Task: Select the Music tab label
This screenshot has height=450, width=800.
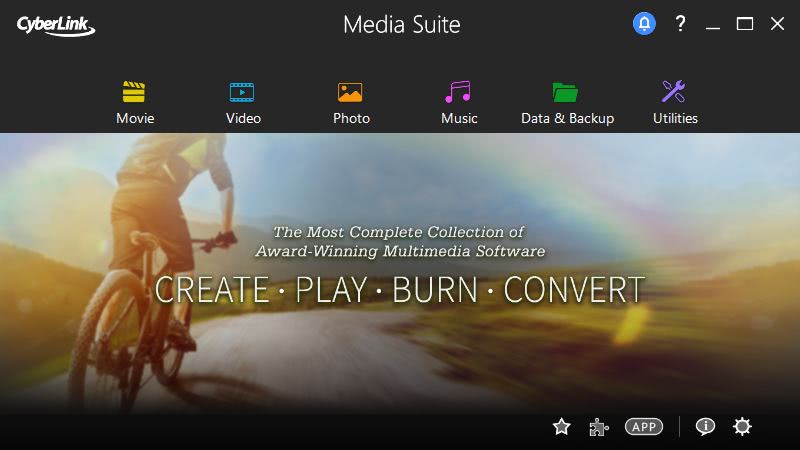Action: pyautogui.click(x=459, y=118)
